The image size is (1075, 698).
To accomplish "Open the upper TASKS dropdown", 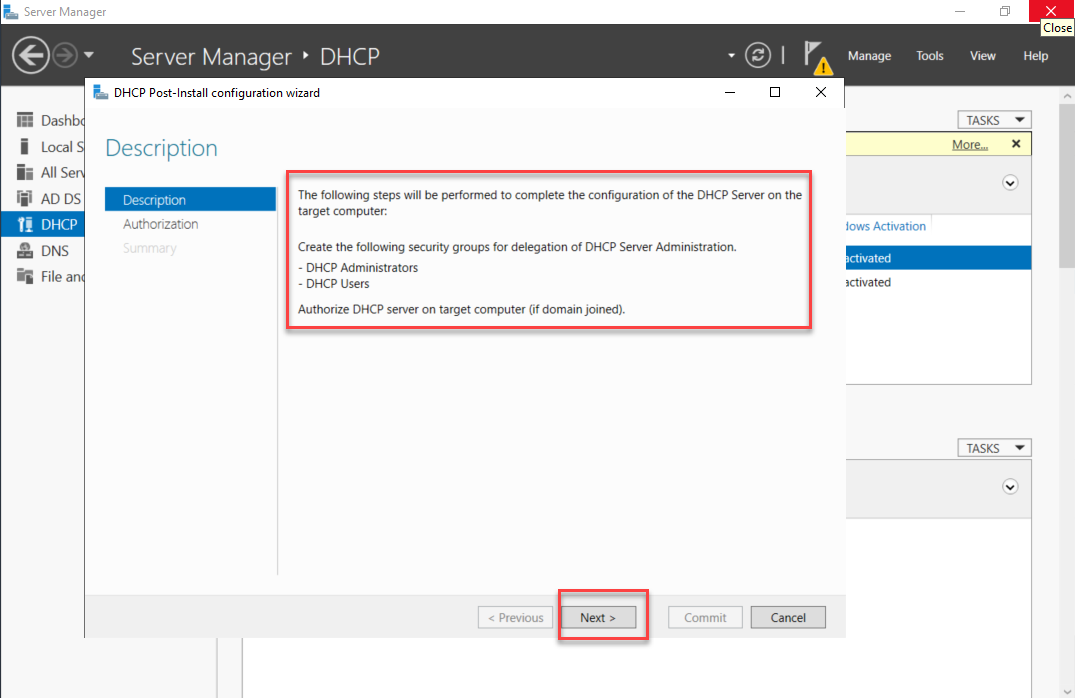I will 994,120.
